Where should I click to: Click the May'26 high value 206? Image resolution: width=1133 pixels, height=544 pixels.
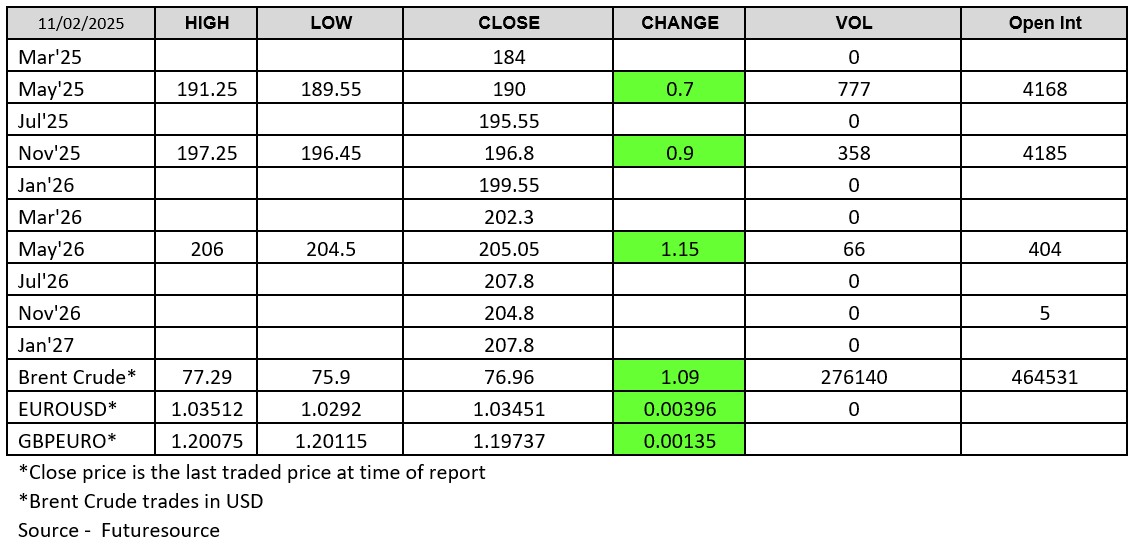click(207, 249)
